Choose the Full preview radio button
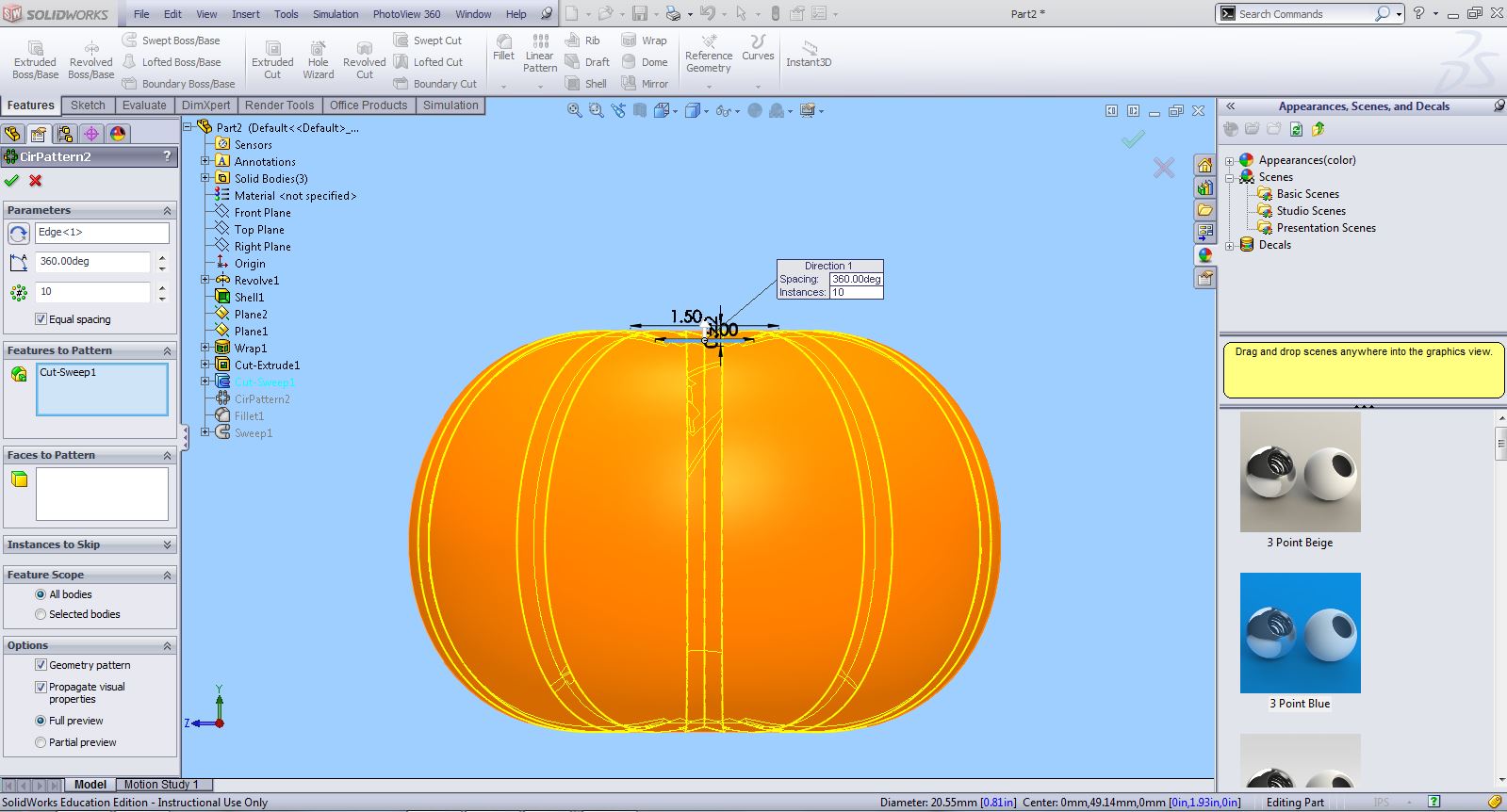The height and width of the screenshot is (812, 1507). click(x=41, y=721)
